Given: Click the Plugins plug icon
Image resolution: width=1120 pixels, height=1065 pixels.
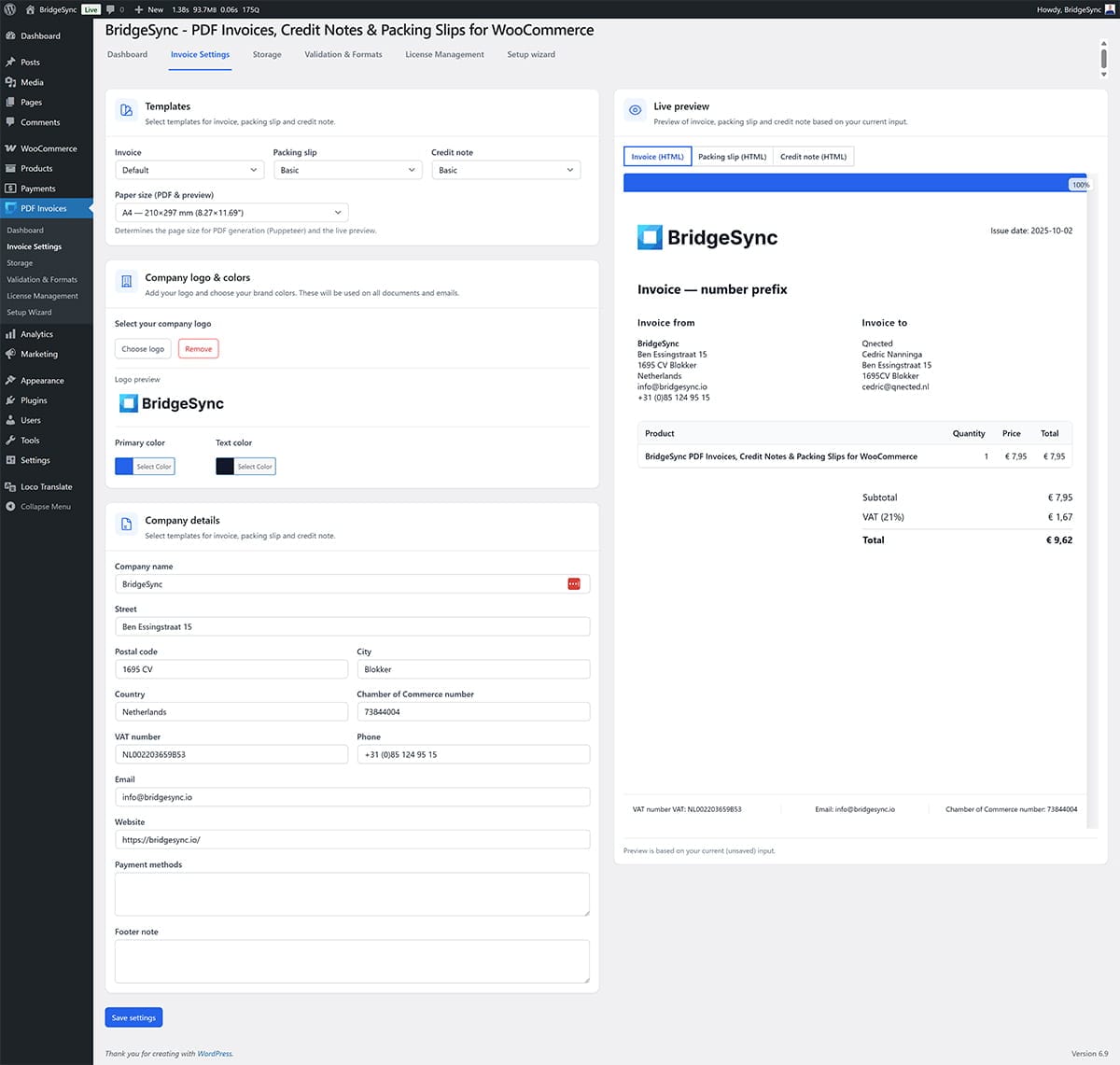Looking at the screenshot, I should click(10, 399).
